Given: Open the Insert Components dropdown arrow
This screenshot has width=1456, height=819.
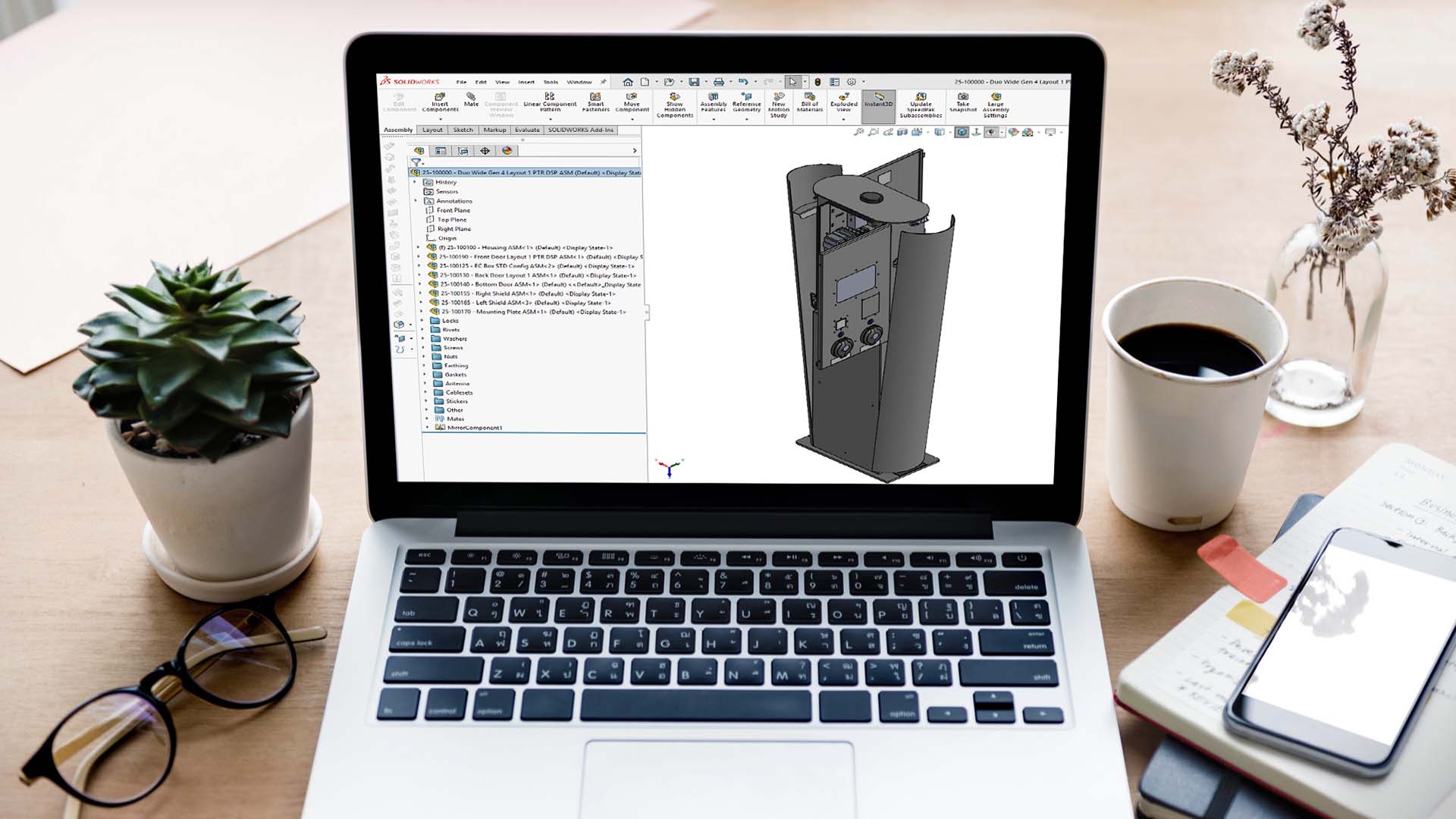Looking at the screenshot, I should 440,119.
